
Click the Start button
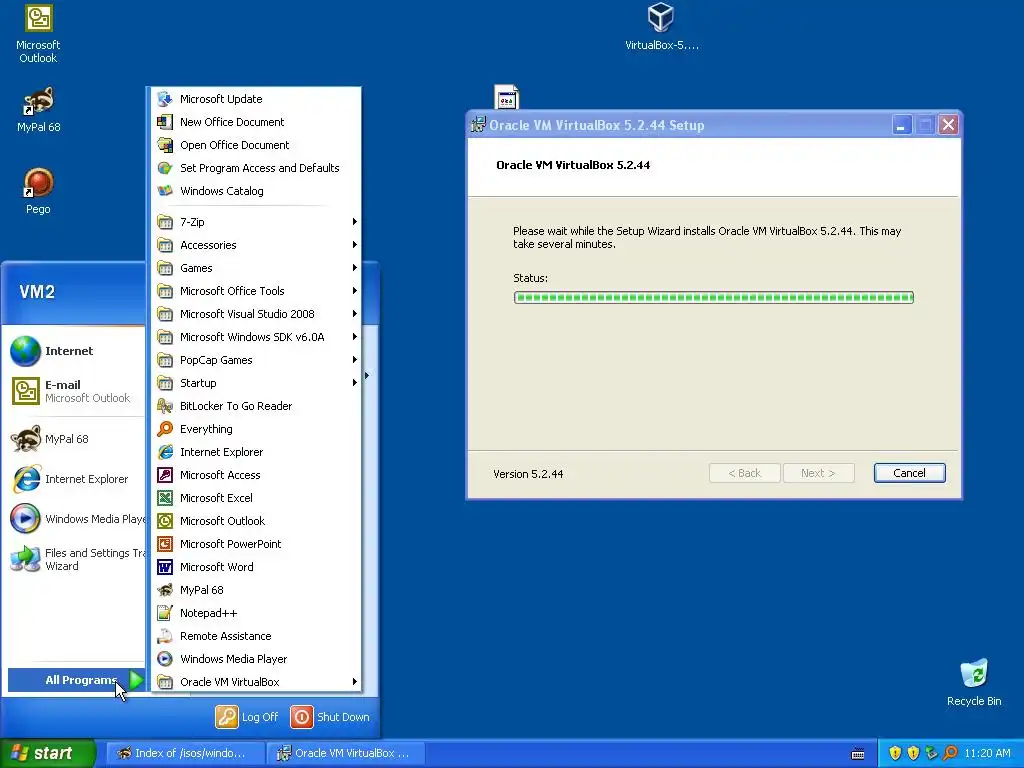[x=48, y=753]
